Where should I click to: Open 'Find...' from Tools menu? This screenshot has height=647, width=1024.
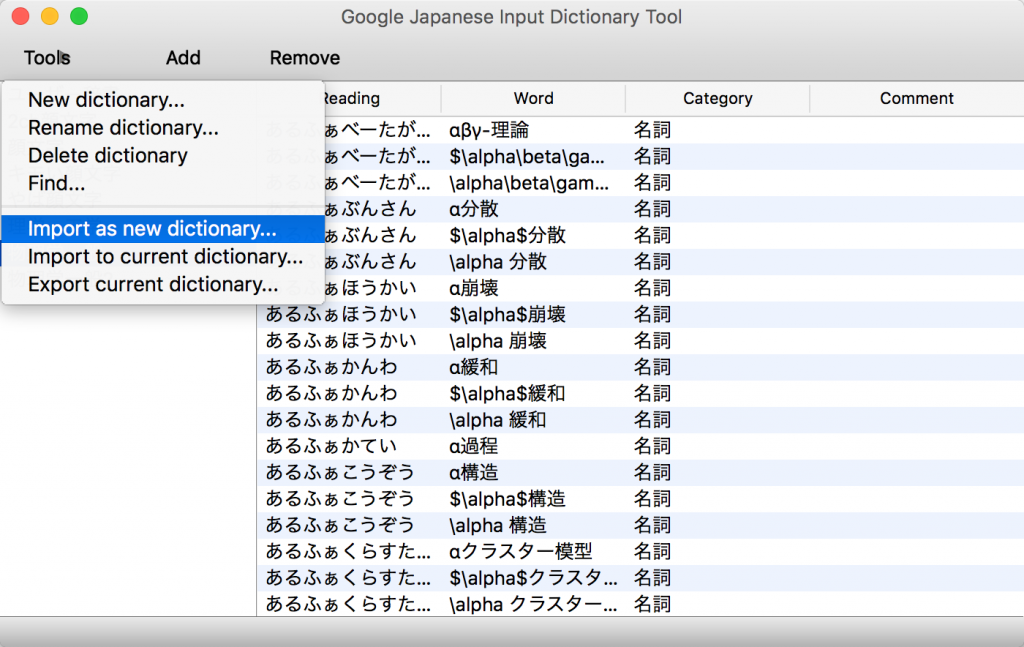click(x=56, y=184)
